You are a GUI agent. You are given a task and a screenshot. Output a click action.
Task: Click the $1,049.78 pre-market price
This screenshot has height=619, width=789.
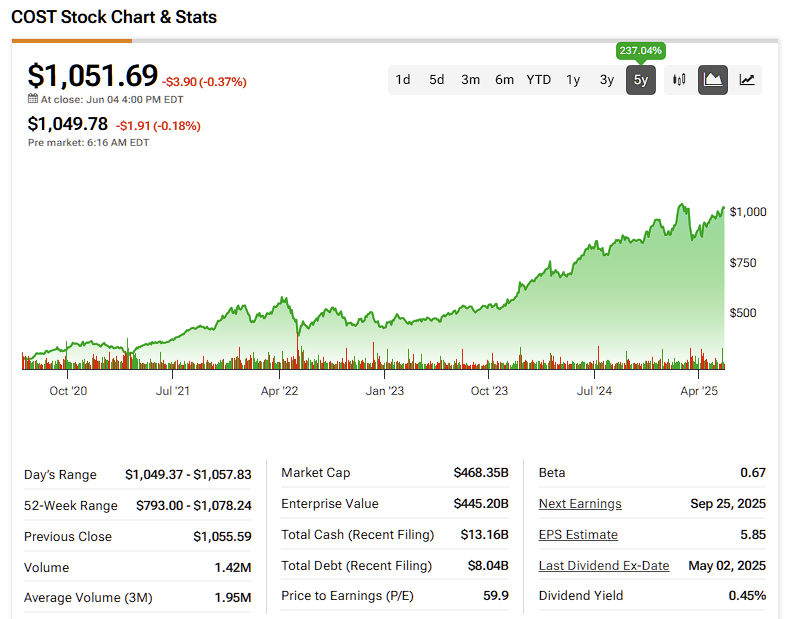click(x=67, y=124)
